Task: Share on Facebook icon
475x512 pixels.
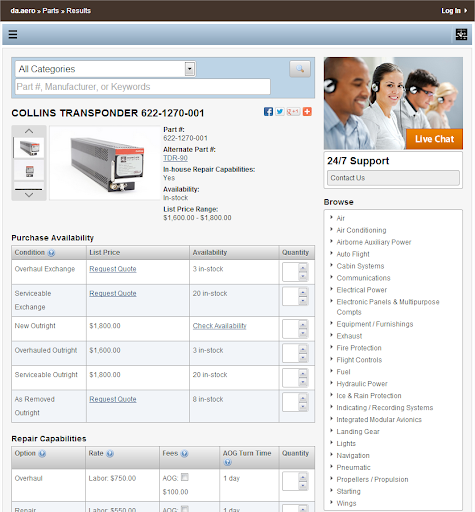Action: click(268, 112)
